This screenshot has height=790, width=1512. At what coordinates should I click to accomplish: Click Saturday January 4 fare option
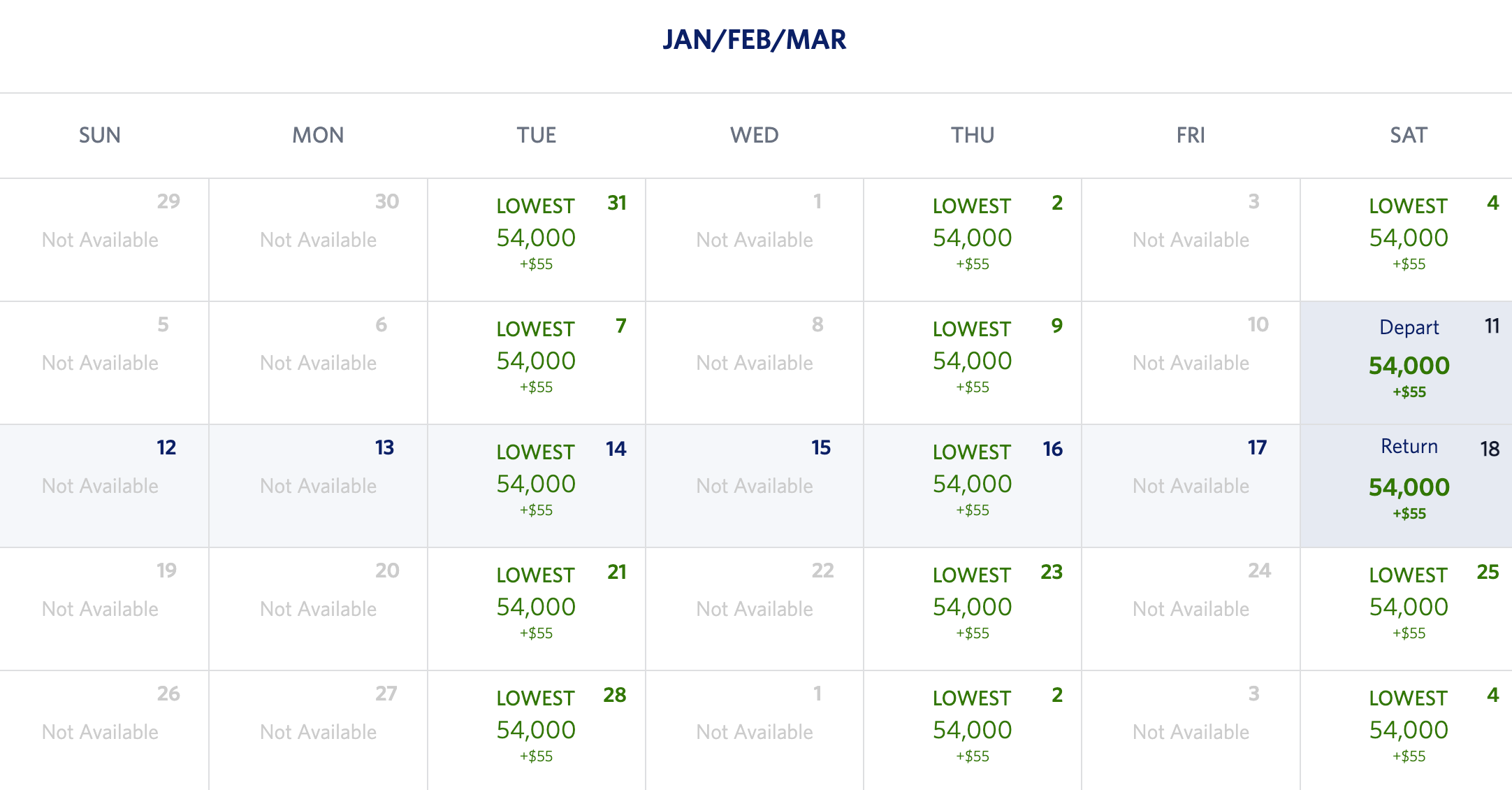(1406, 238)
